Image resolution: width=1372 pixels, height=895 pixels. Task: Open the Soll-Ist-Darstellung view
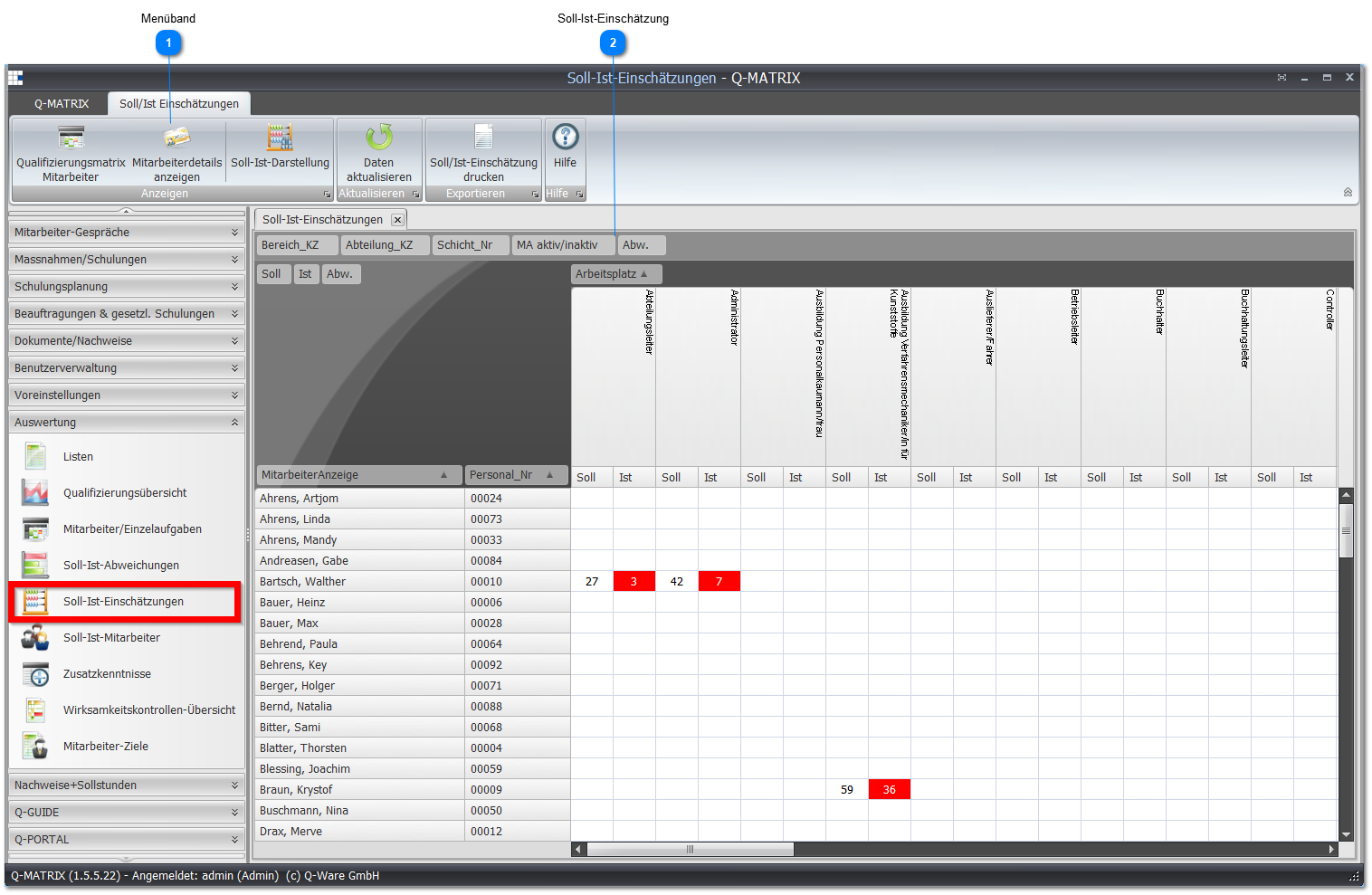(x=280, y=148)
